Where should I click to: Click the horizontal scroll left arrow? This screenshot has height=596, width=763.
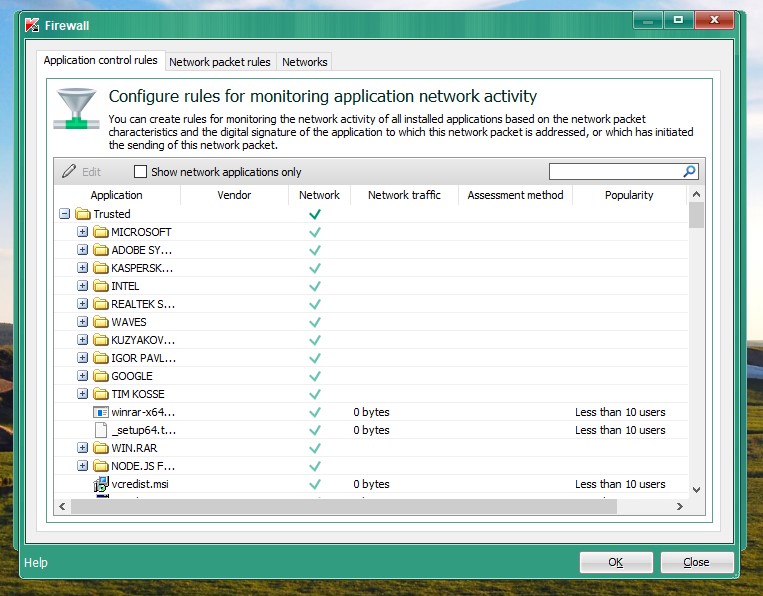[x=62, y=506]
